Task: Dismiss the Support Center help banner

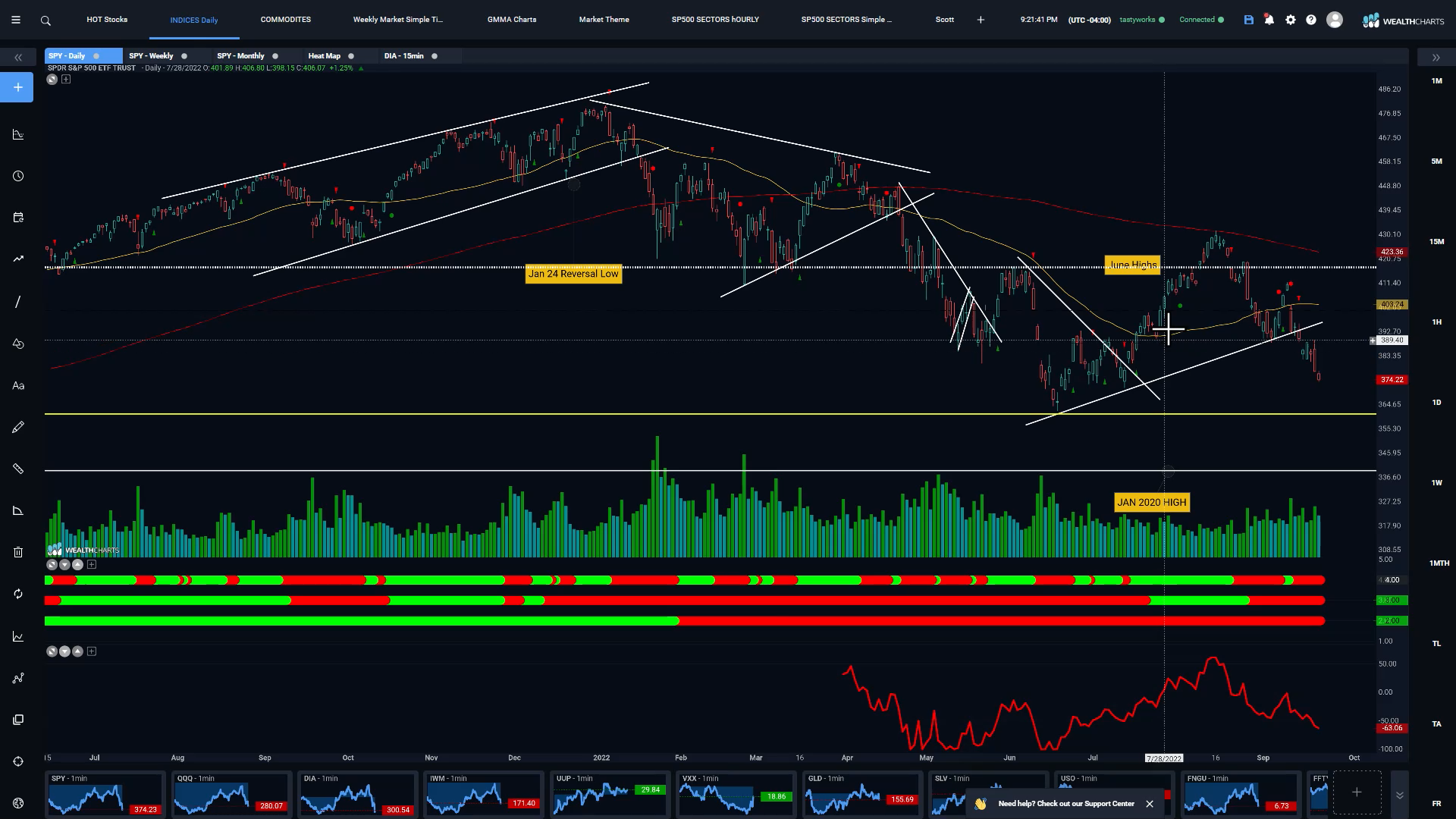Action: tap(1150, 804)
